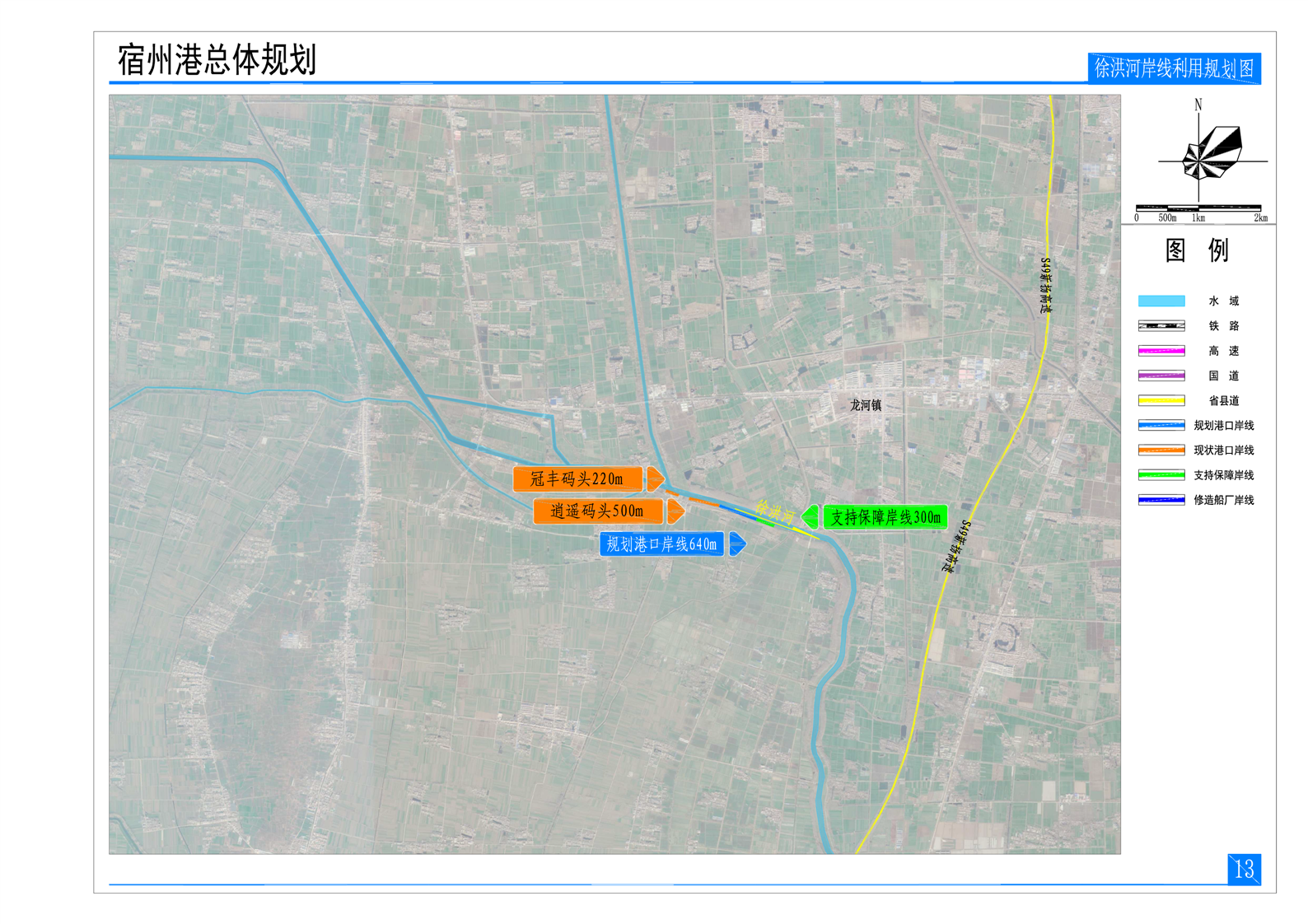Click the magenta 高速 legend swatch
Viewport: 1308px width, 924px height.
click(1161, 351)
